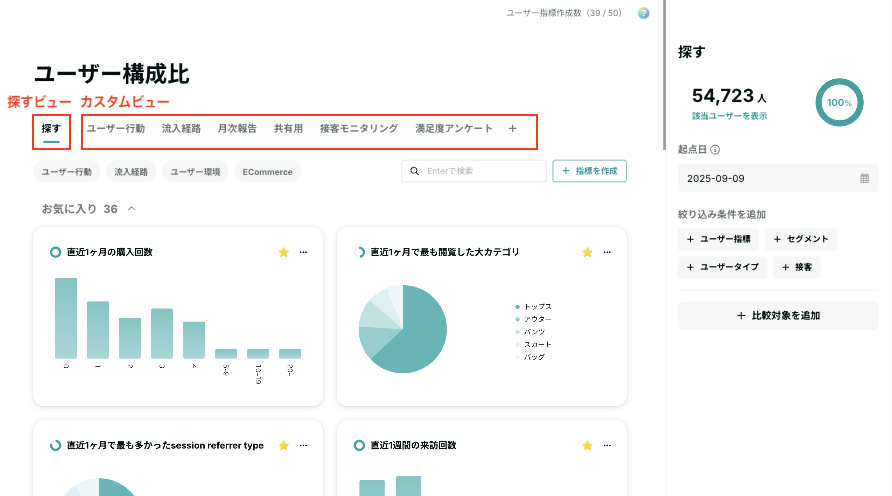Click the スカート legend entry

point(533,345)
